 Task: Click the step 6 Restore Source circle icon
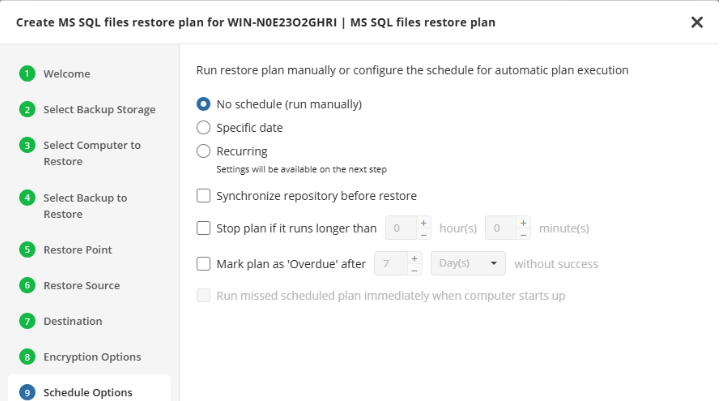27,286
